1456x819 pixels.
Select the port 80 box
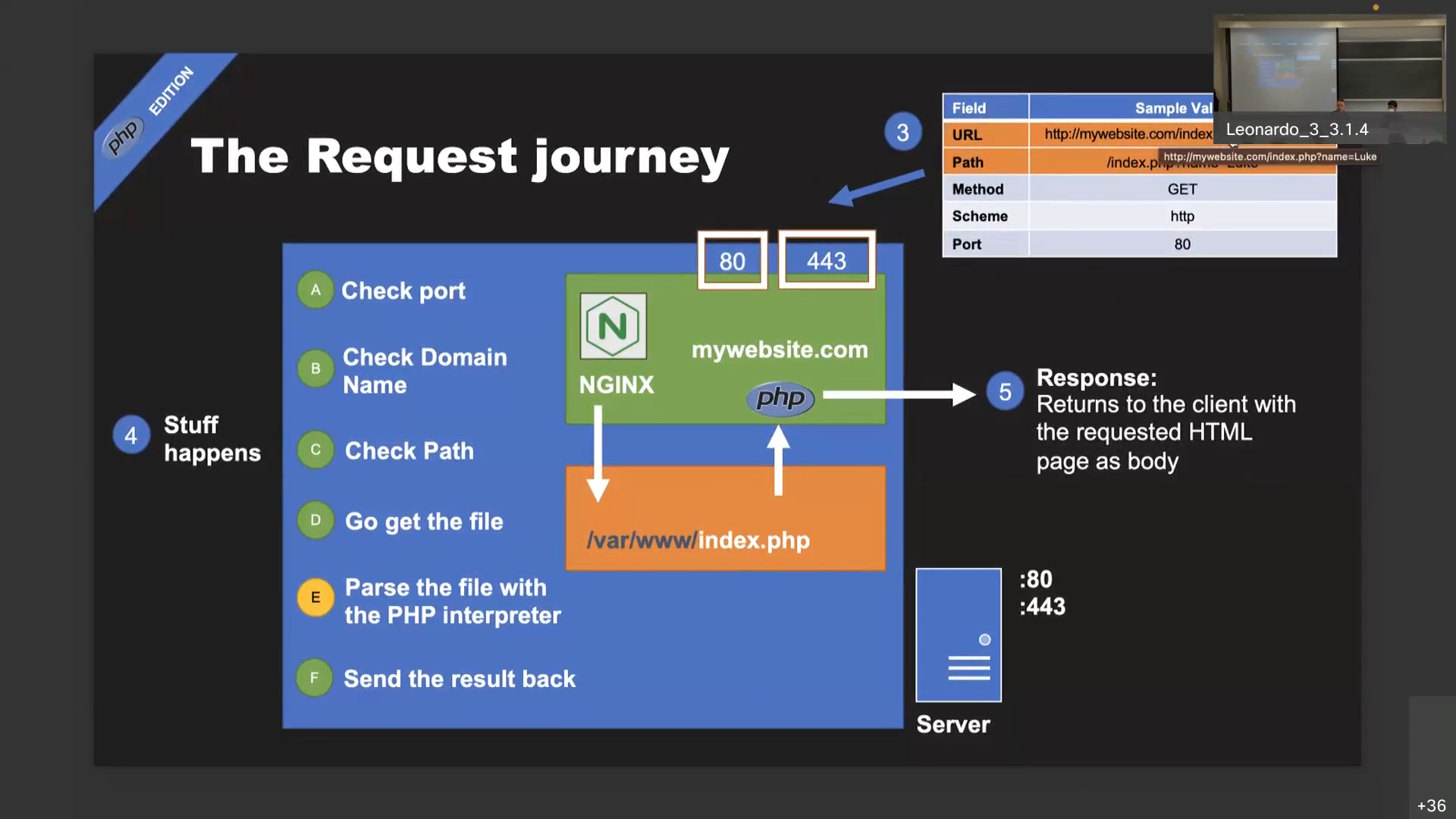[732, 261]
